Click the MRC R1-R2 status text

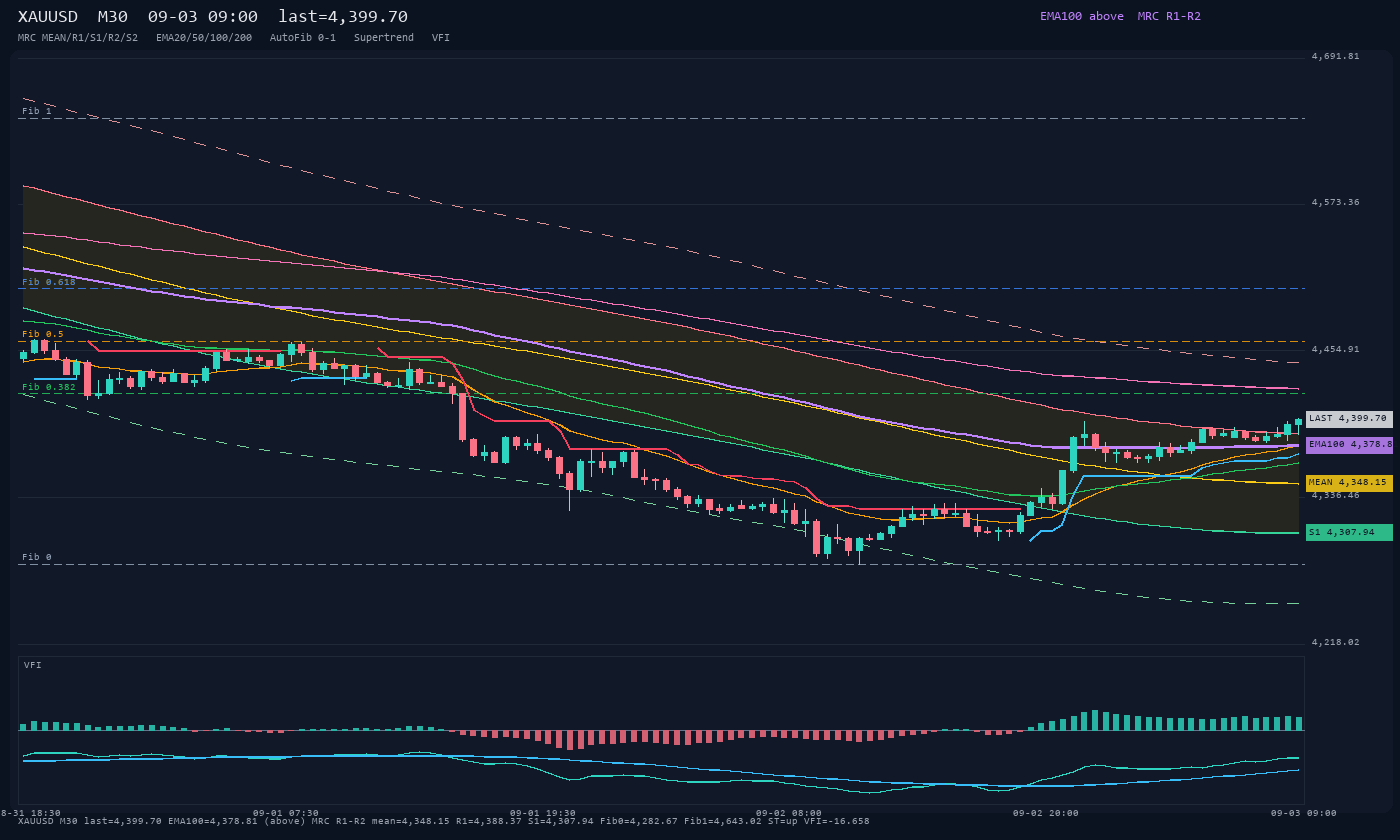(x=1169, y=16)
